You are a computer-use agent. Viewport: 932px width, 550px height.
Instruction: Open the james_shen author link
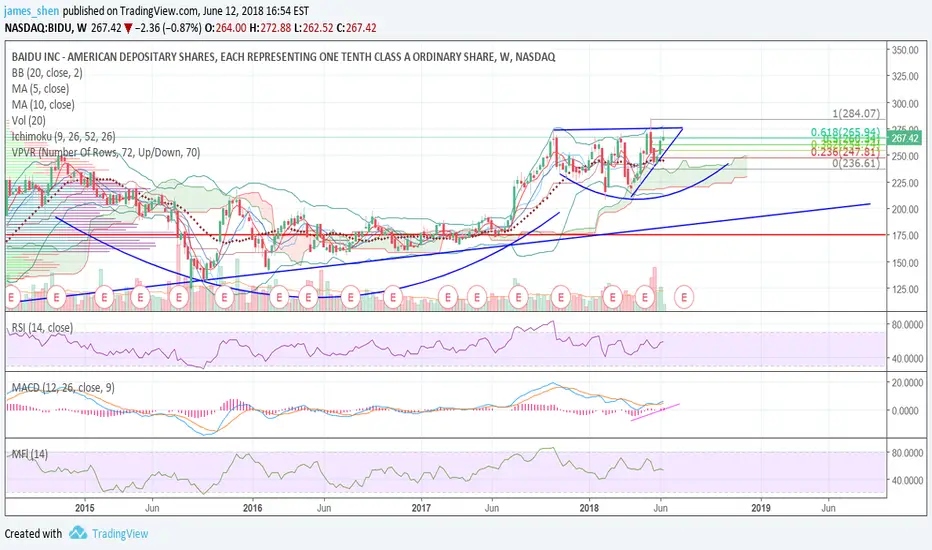[x=32, y=11]
